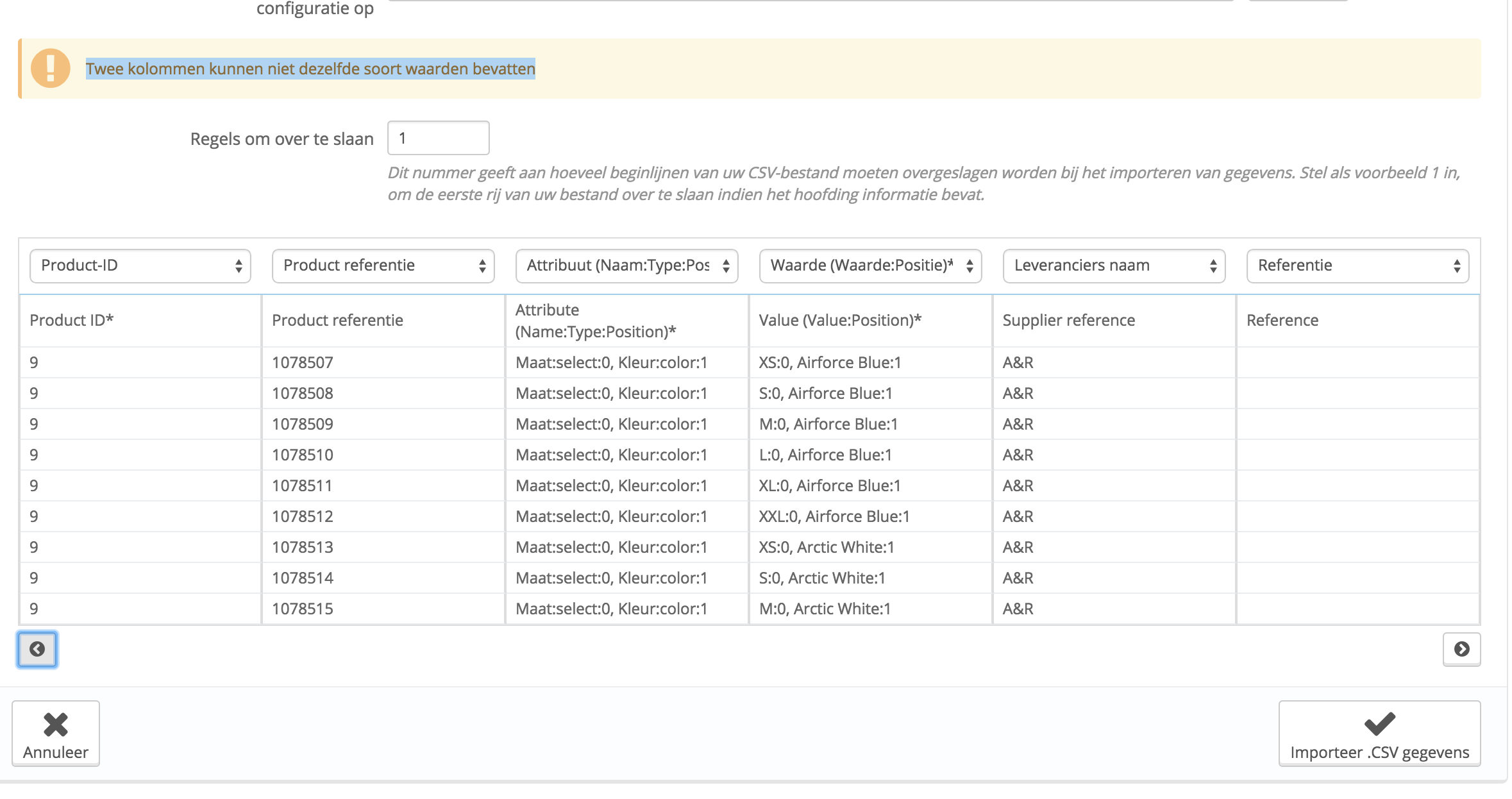
Task: Open the Leveranciers naam dropdown
Action: (1114, 265)
